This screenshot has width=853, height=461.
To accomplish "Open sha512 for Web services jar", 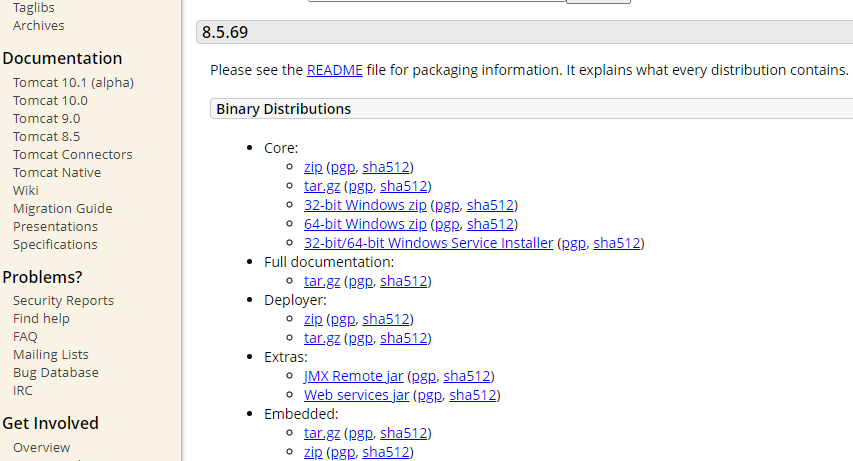I will [473, 395].
